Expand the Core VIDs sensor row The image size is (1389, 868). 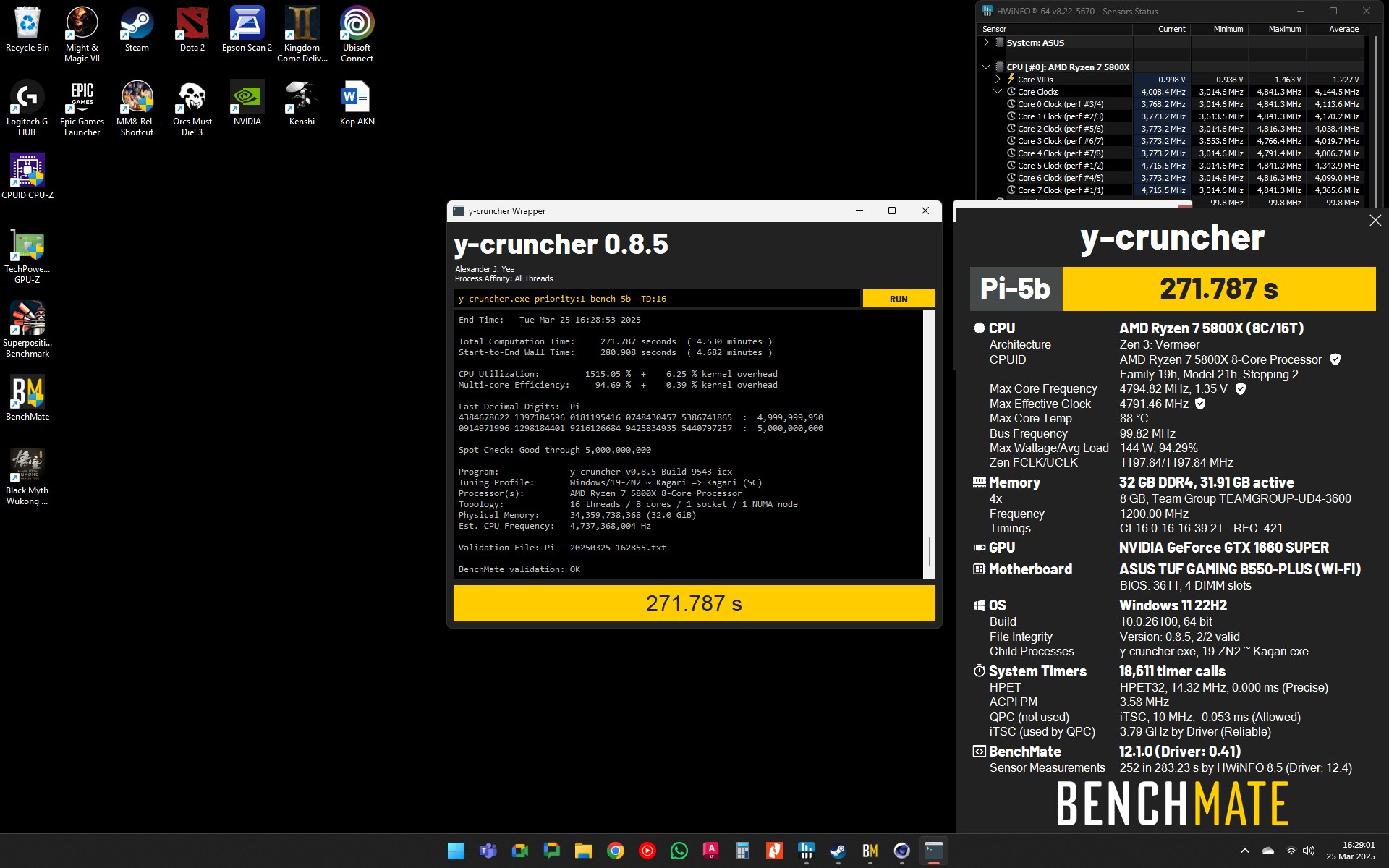[x=998, y=80]
